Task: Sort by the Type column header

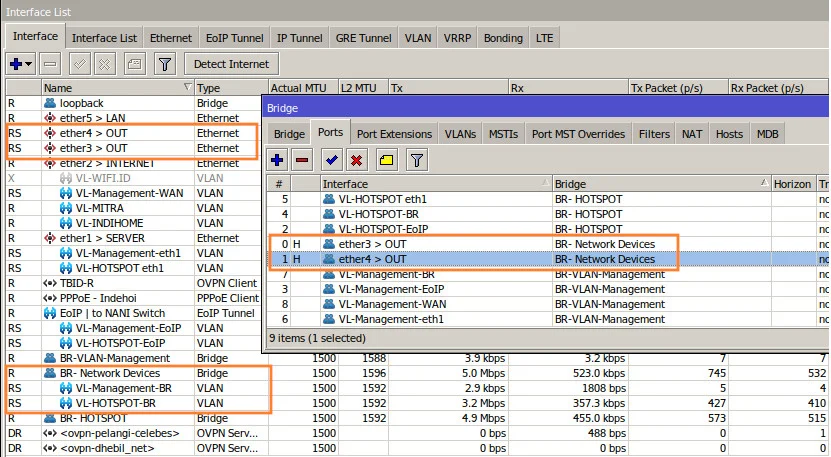Action: pyautogui.click(x=232, y=88)
